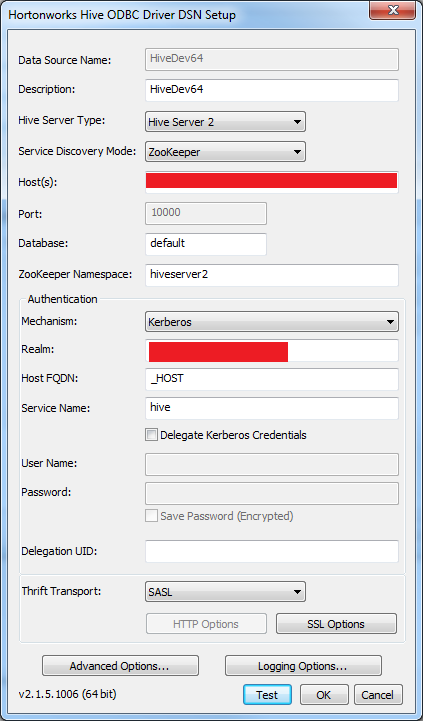Click the Hive Server Type label

click(62, 120)
